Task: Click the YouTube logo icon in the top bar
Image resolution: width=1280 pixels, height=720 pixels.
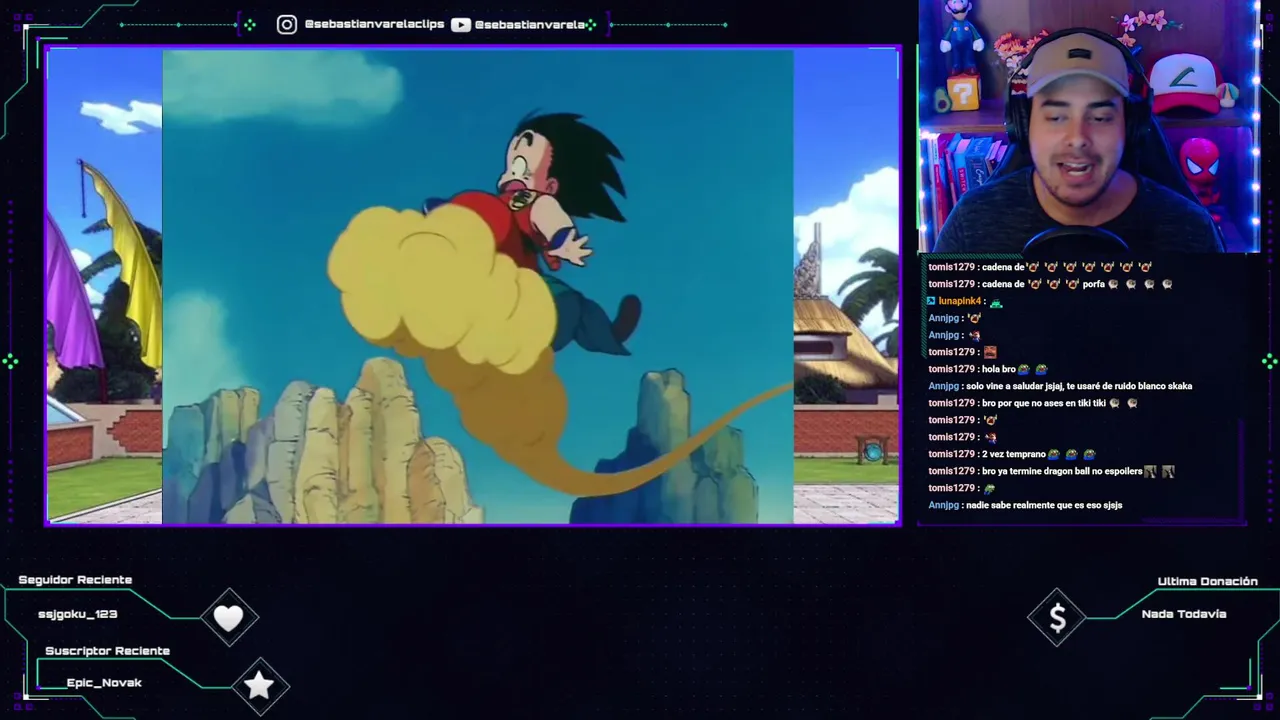Action: (x=461, y=24)
